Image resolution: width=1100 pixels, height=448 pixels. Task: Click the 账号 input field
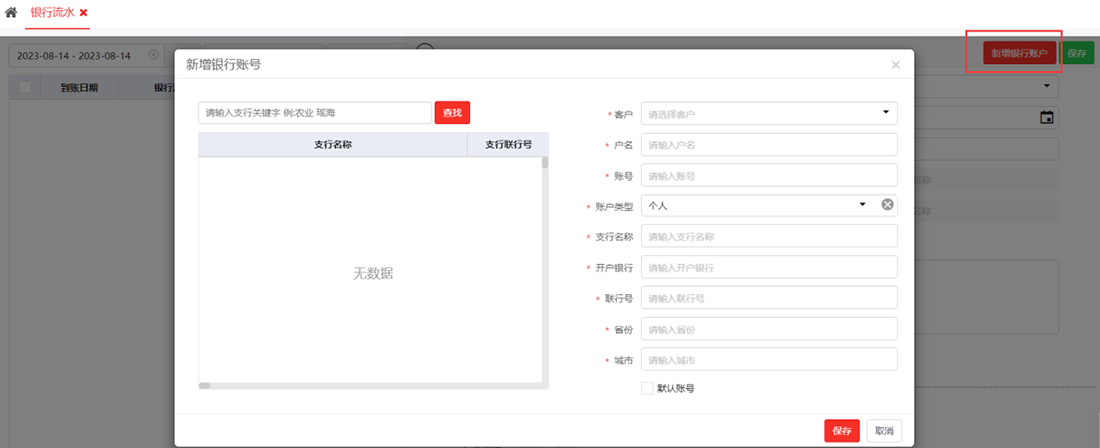(768, 175)
